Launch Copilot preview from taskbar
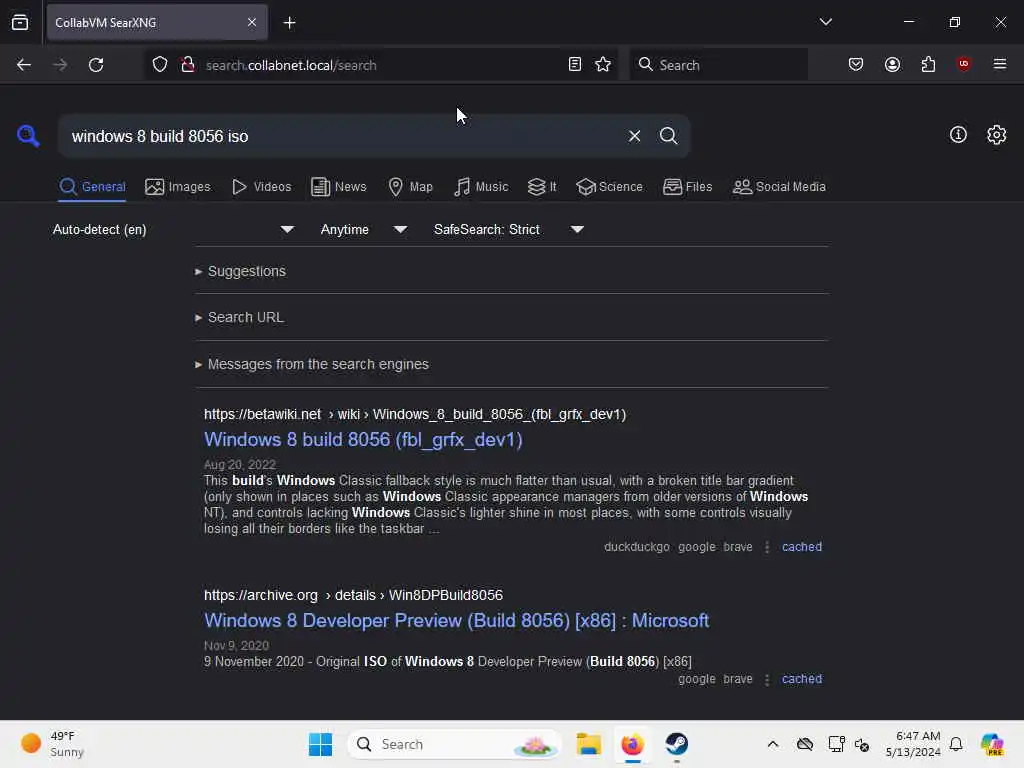Screen dimensions: 1024x768 point(992,744)
